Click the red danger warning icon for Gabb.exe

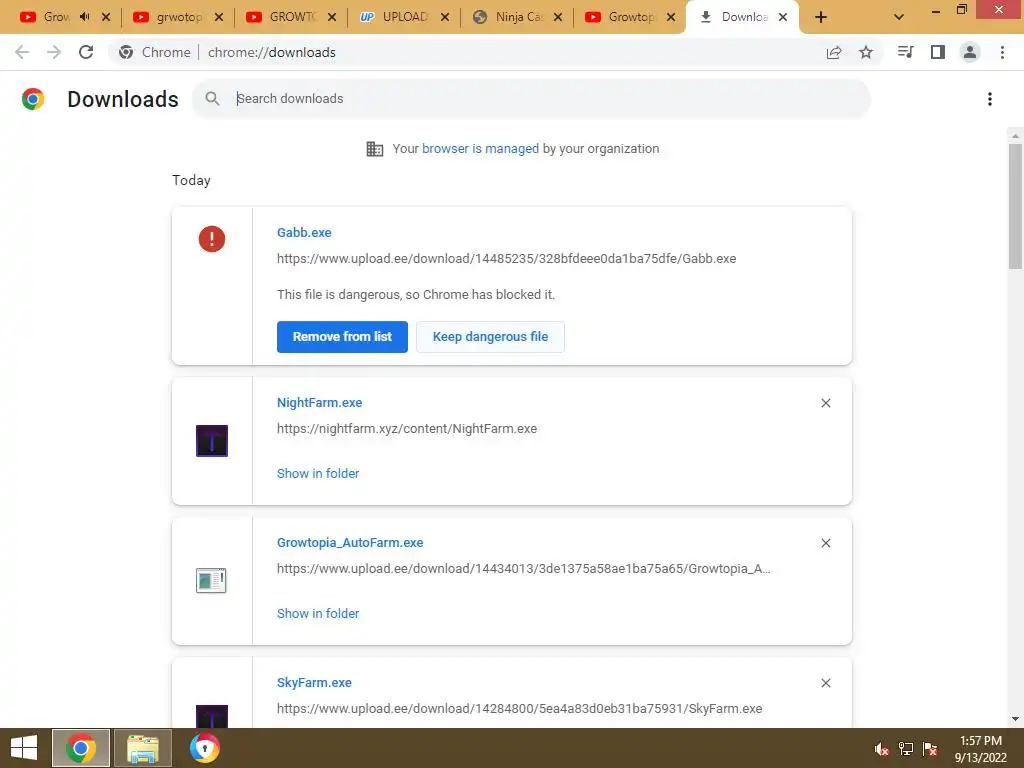212,239
